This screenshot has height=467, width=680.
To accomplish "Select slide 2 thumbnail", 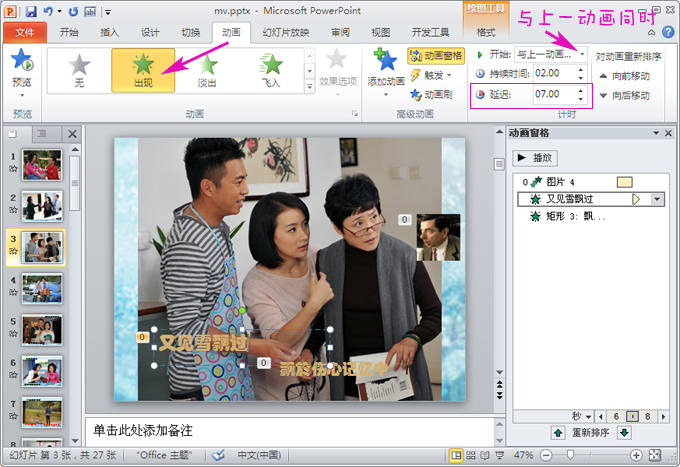I will pyautogui.click(x=42, y=206).
